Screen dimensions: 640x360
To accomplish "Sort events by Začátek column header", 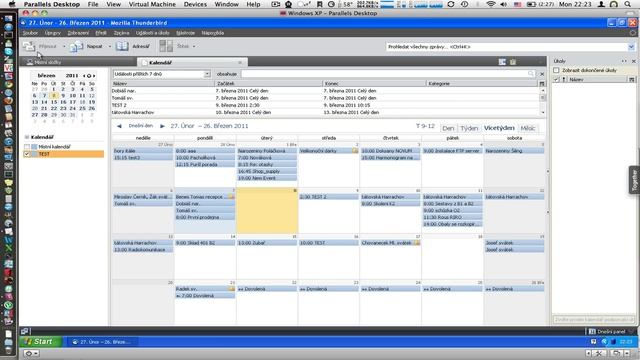I will [269, 84].
